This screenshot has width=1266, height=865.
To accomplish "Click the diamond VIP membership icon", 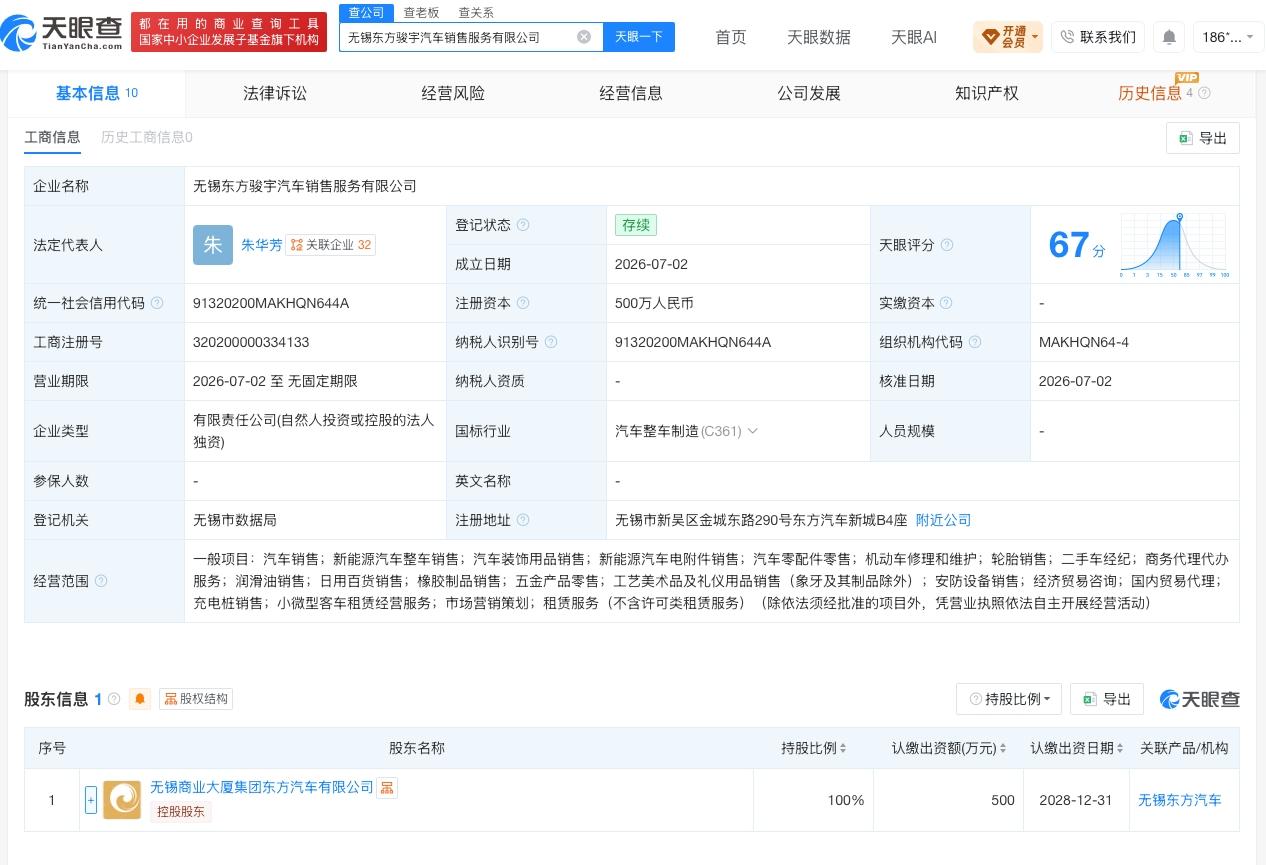I will click(x=990, y=37).
